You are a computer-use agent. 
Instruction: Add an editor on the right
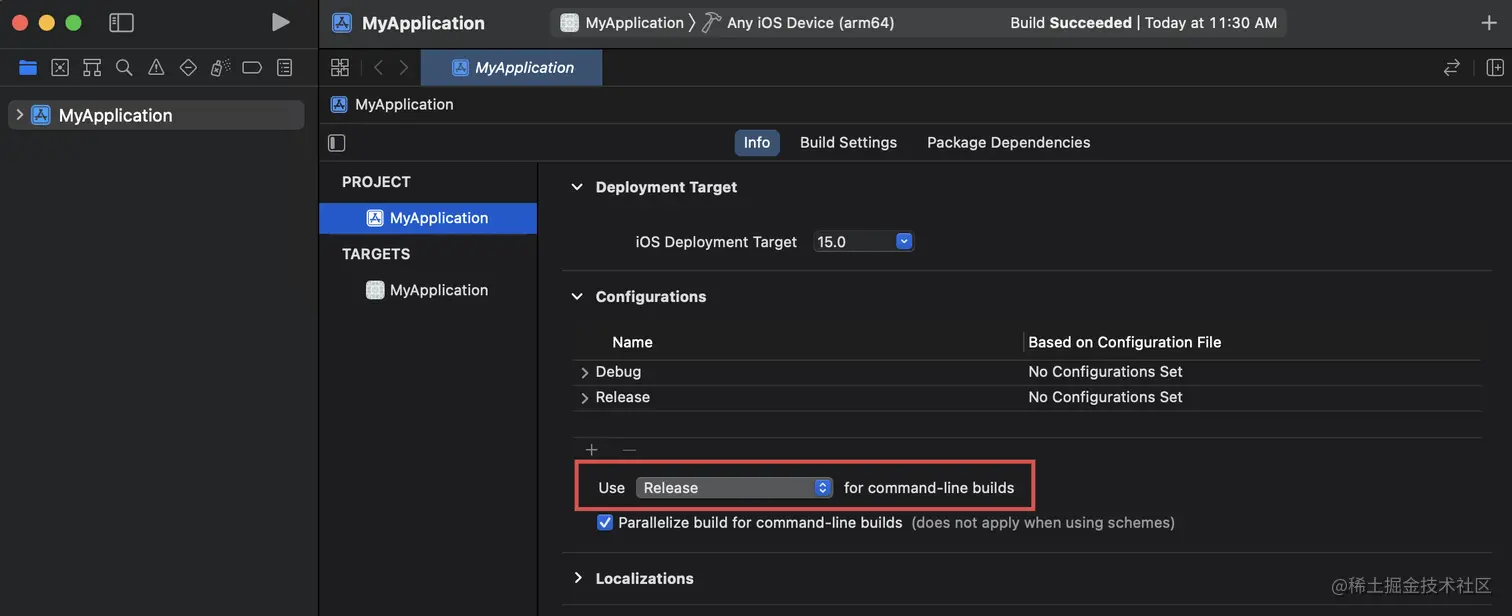[x=1495, y=67]
